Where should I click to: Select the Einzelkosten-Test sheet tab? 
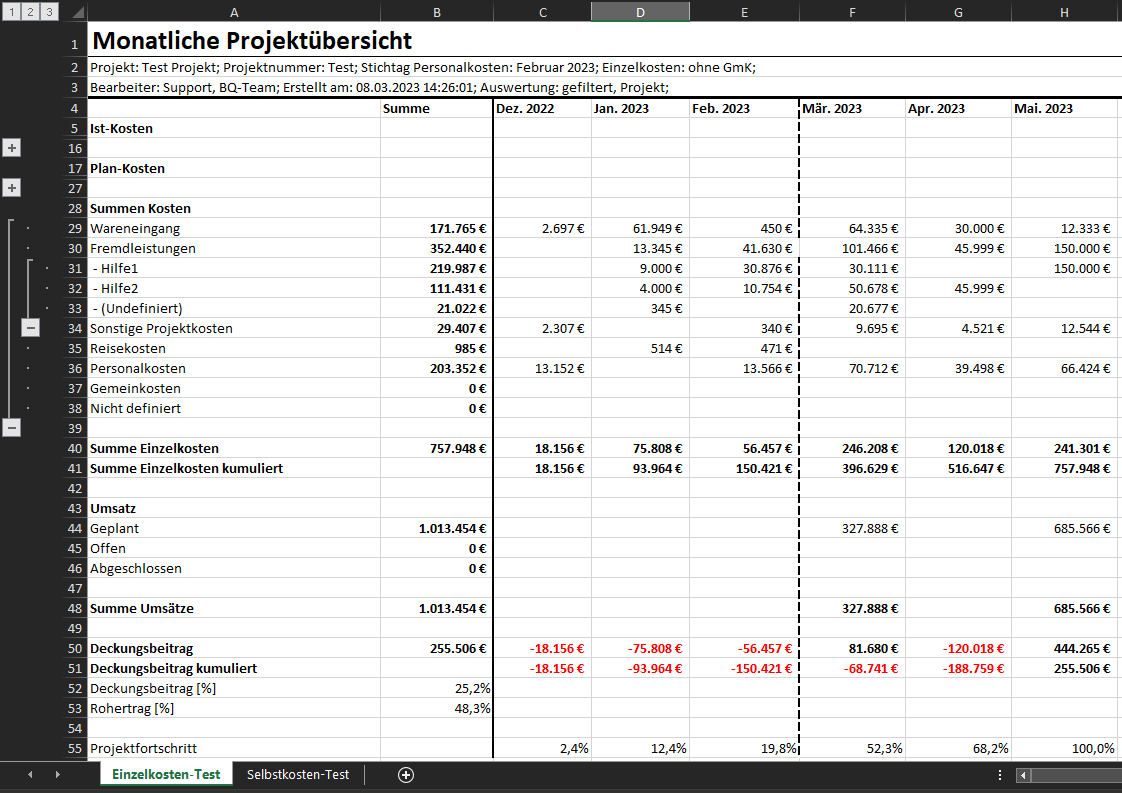(166, 775)
